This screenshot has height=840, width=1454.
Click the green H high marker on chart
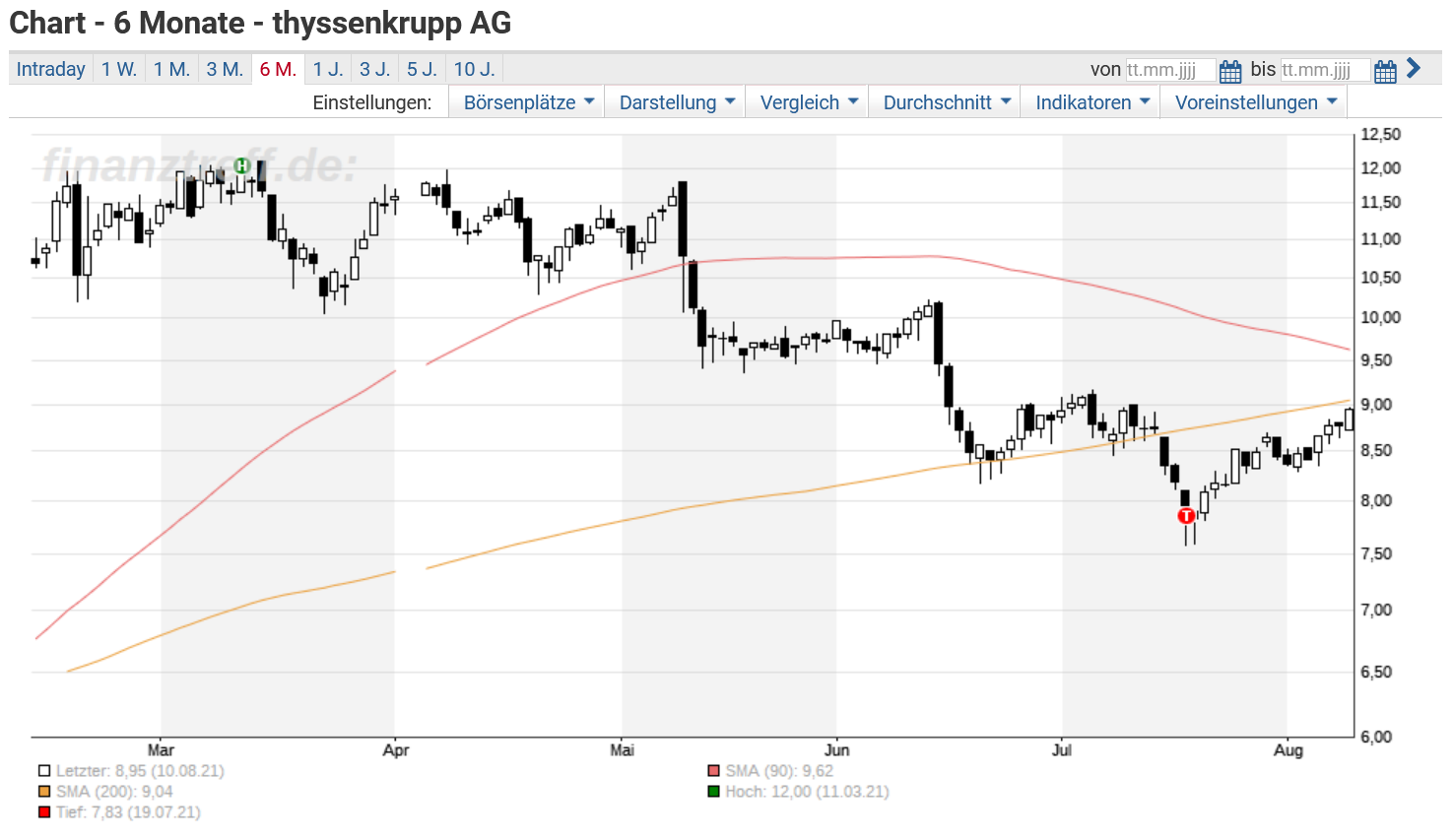coord(241,166)
